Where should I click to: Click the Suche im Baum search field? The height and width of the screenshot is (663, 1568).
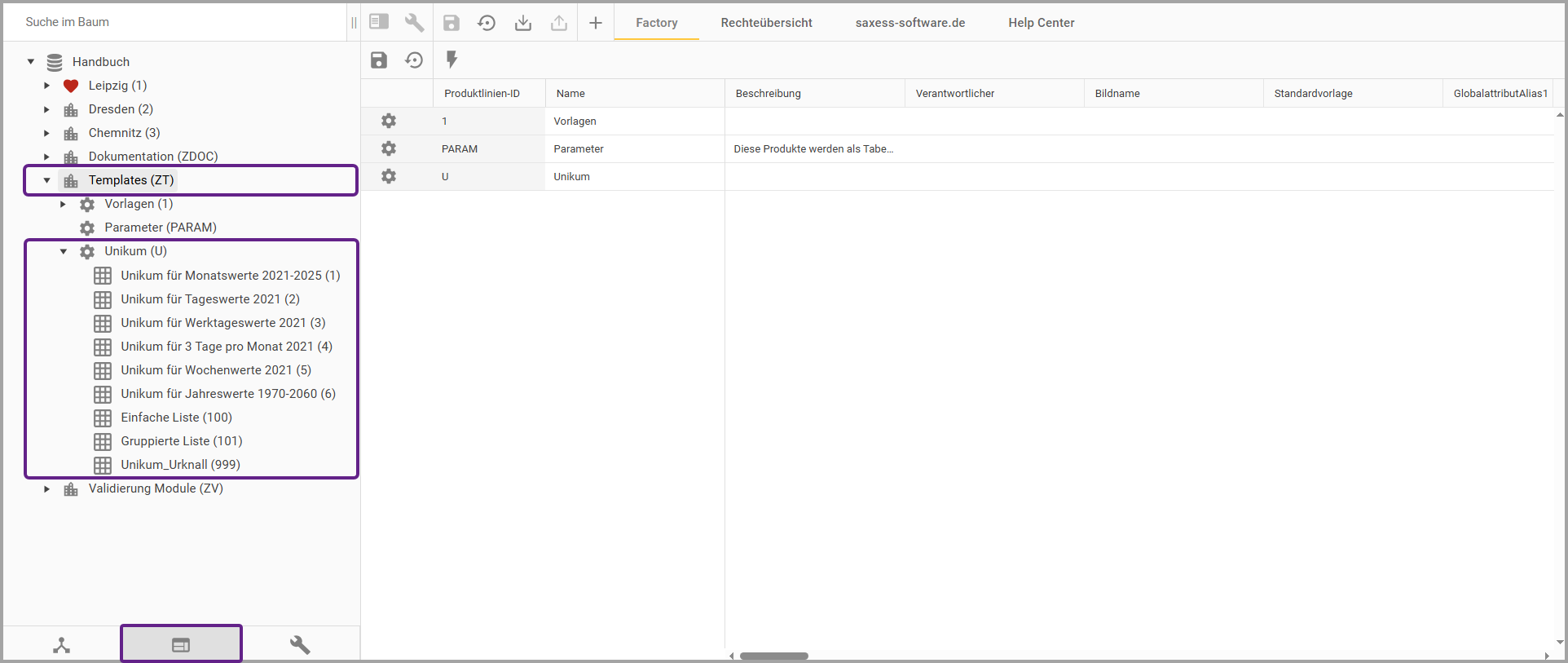click(x=175, y=22)
